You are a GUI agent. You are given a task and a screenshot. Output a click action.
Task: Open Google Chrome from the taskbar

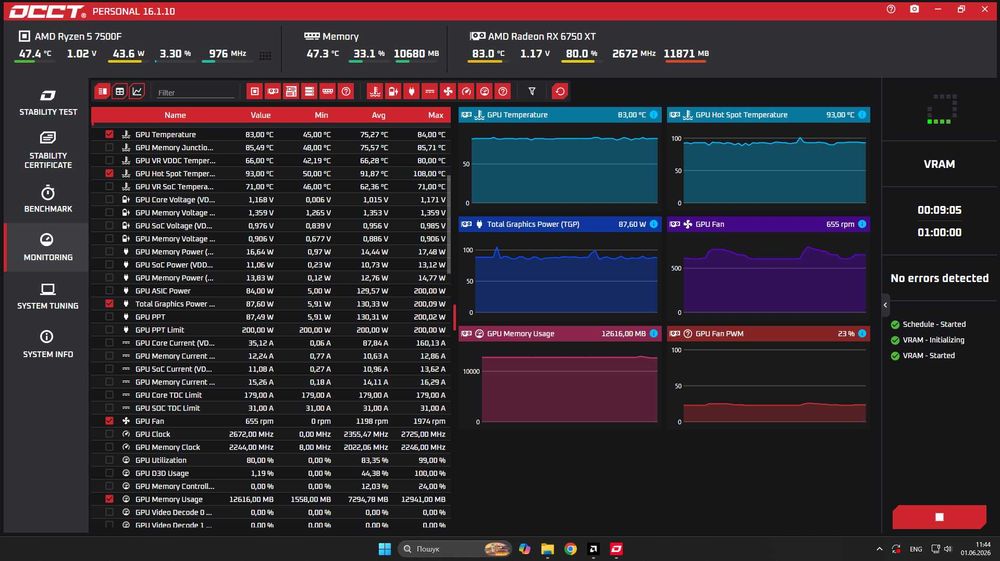coord(570,549)
